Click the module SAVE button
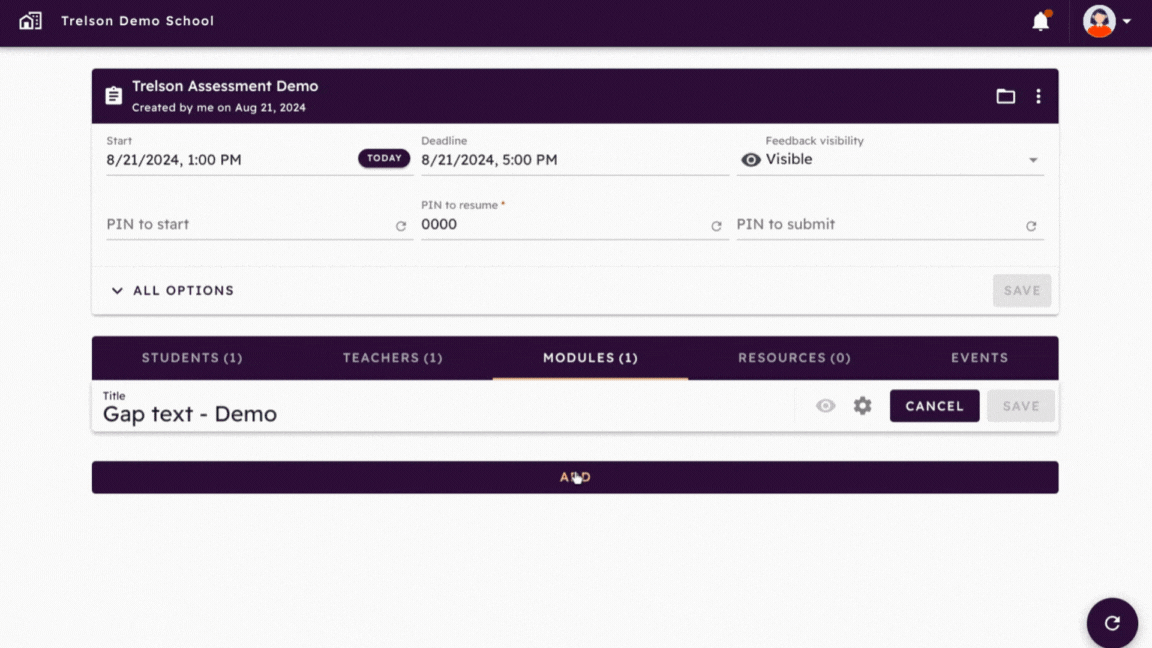 click(x=1020, y=406)
